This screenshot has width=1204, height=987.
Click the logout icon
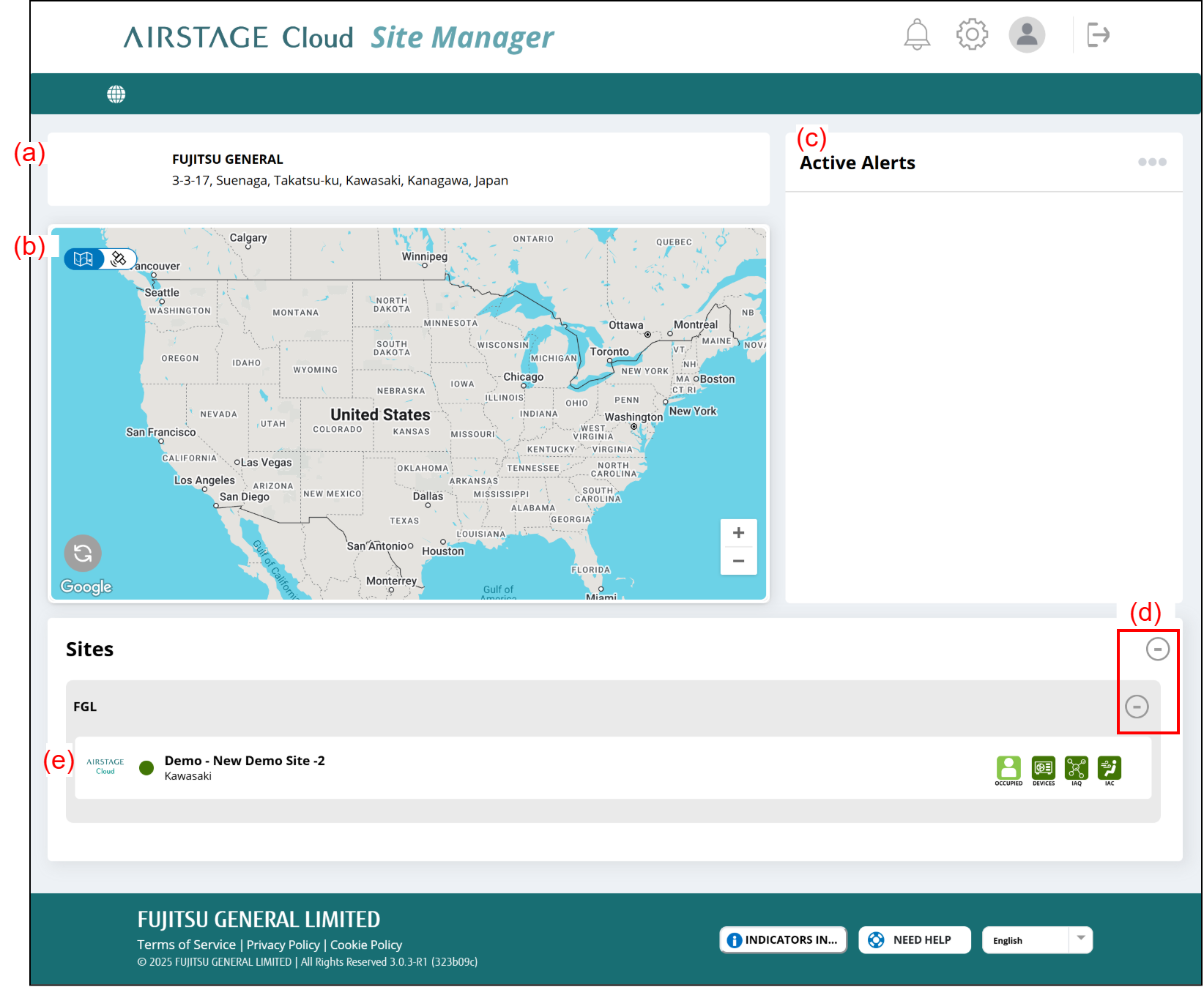click(x=1098, y=34)
